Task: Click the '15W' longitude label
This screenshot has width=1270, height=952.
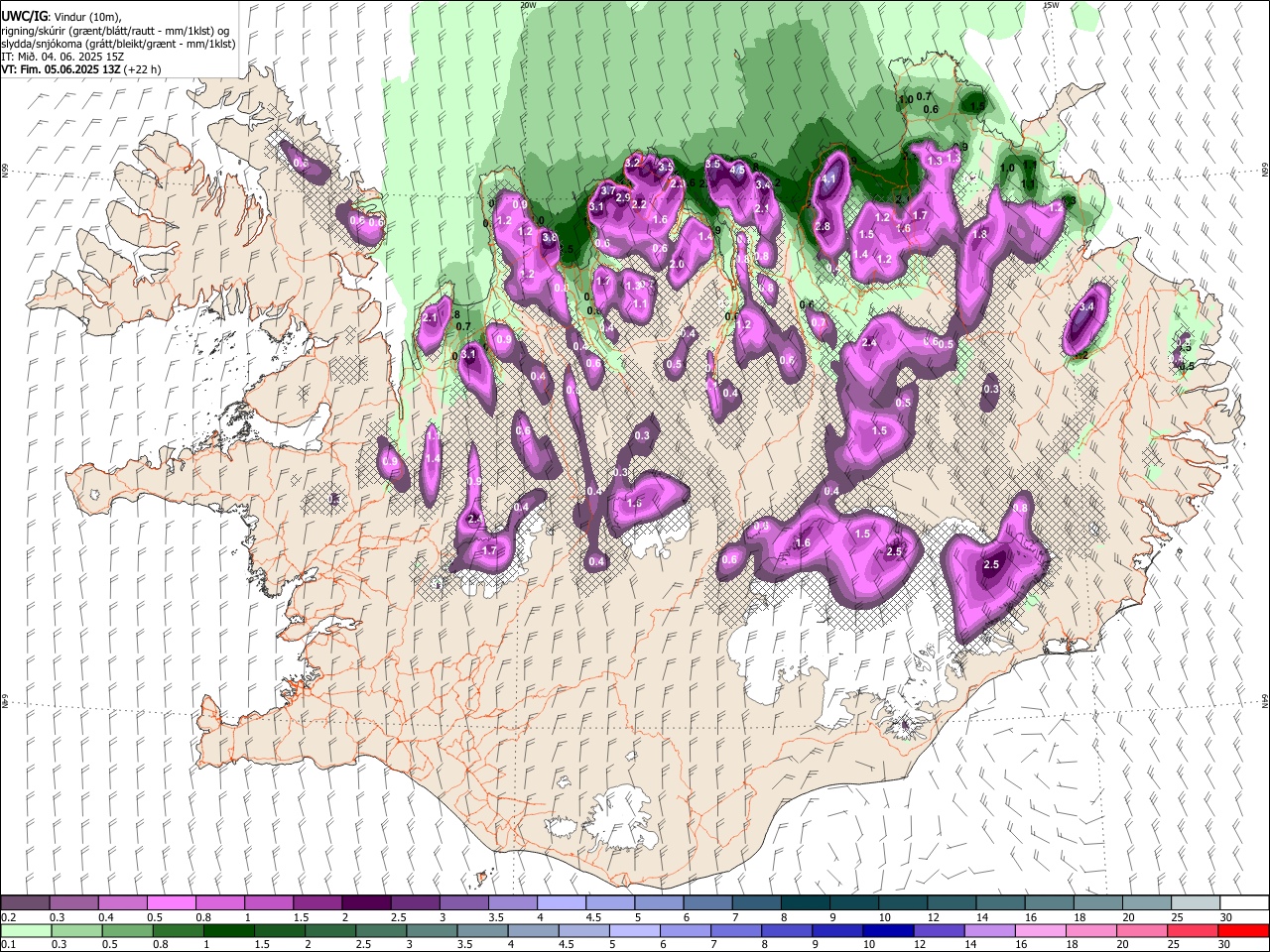Action: tap(1051, 5)
